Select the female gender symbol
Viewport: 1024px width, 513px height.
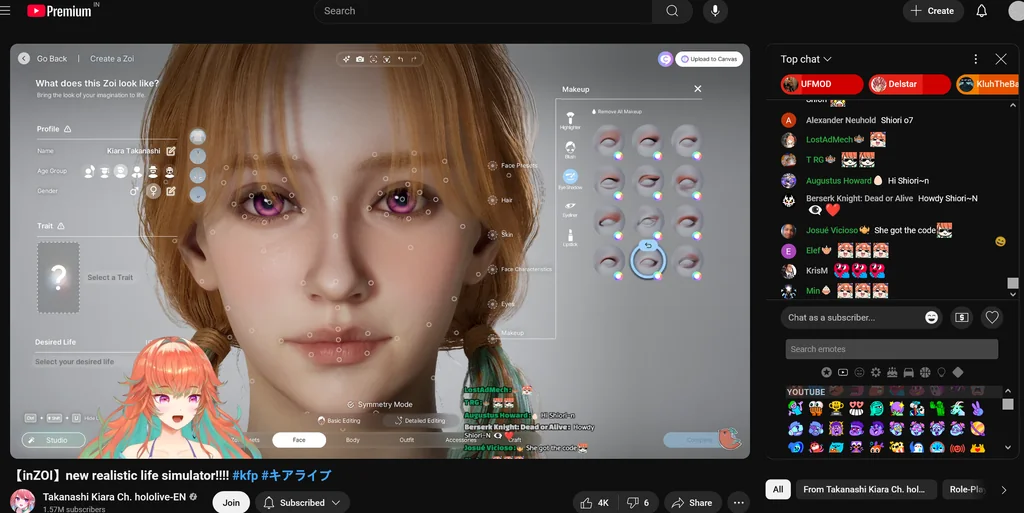click(153, 191)
